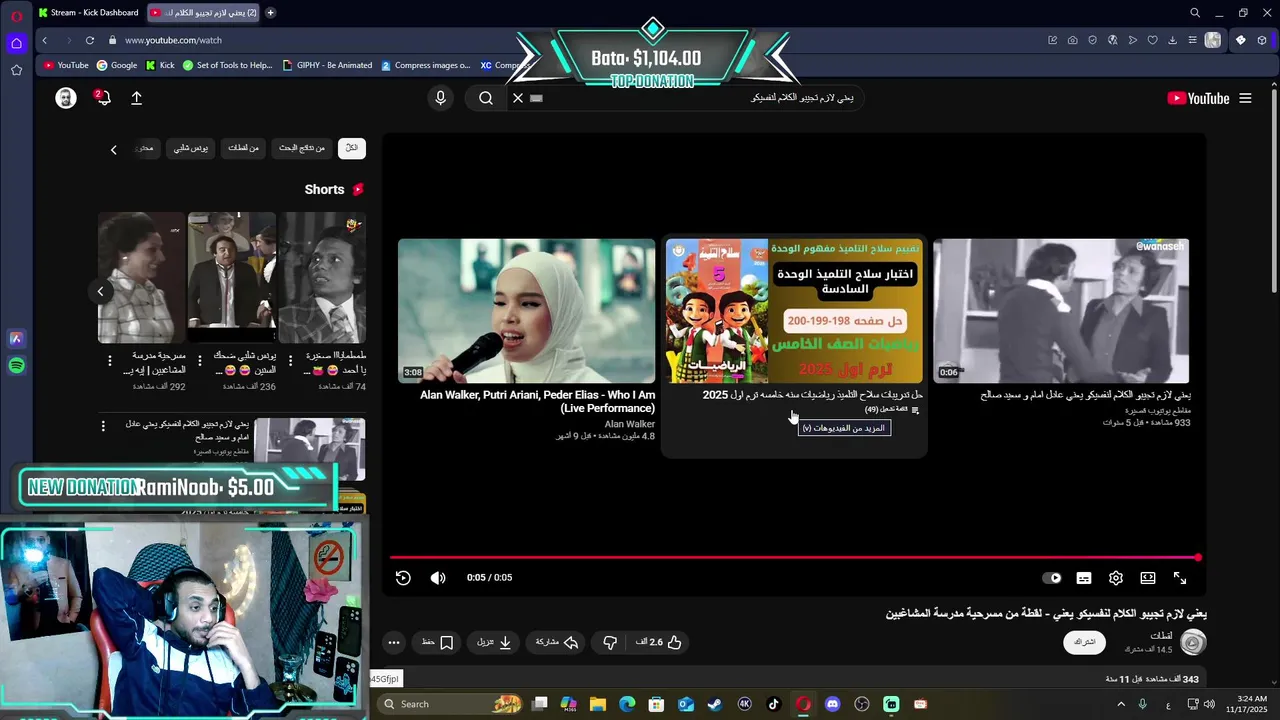Click the 'Alan Walker' channel name
This screenshot has width=1280, height=720.
630,424
